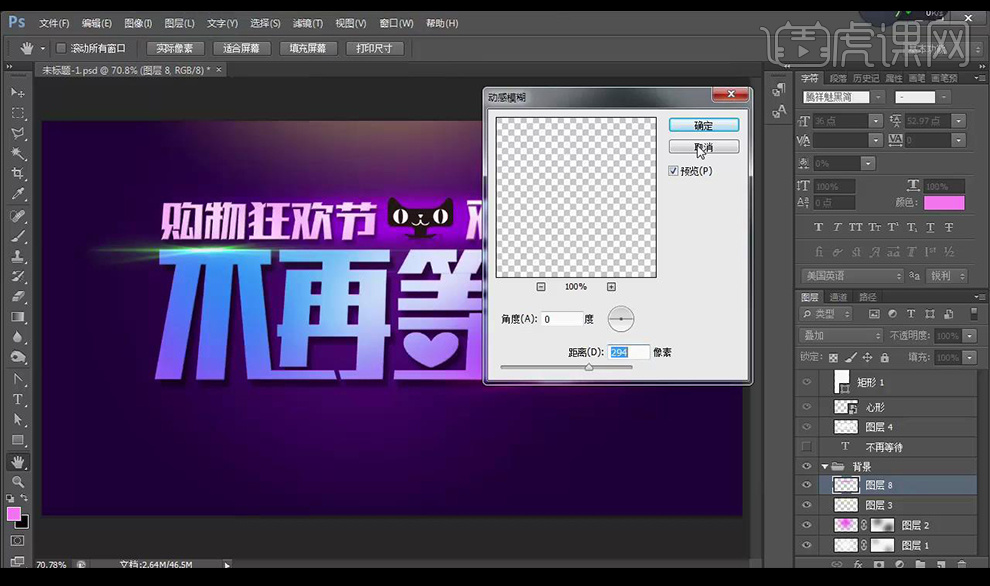Click the 适合屏幕 button
990x586 pixels.
click(241, 48)
